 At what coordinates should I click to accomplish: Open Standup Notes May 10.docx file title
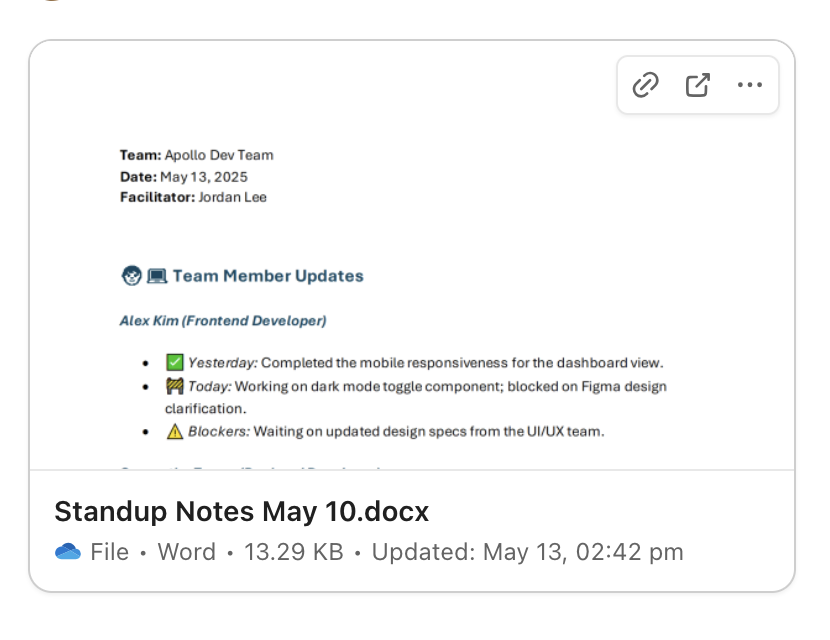click(241, 512)
